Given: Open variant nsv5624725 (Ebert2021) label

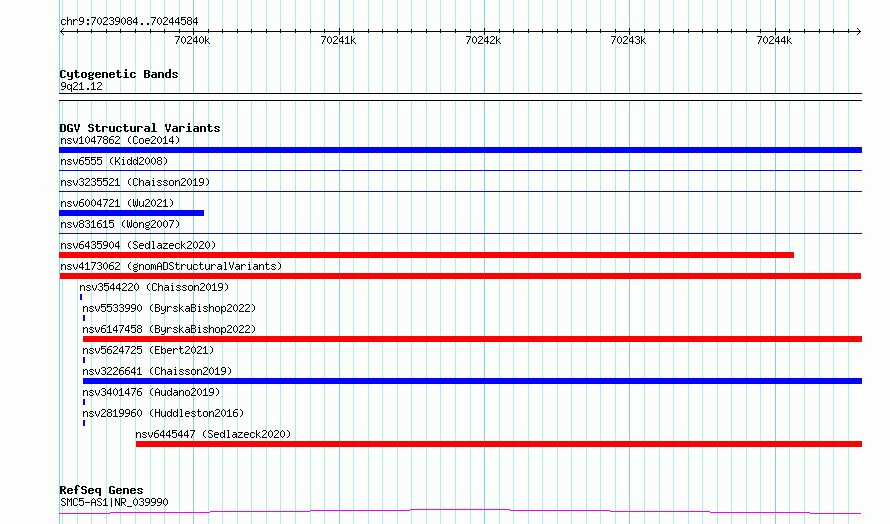Looking at the screenshot, I should [148, 350].
